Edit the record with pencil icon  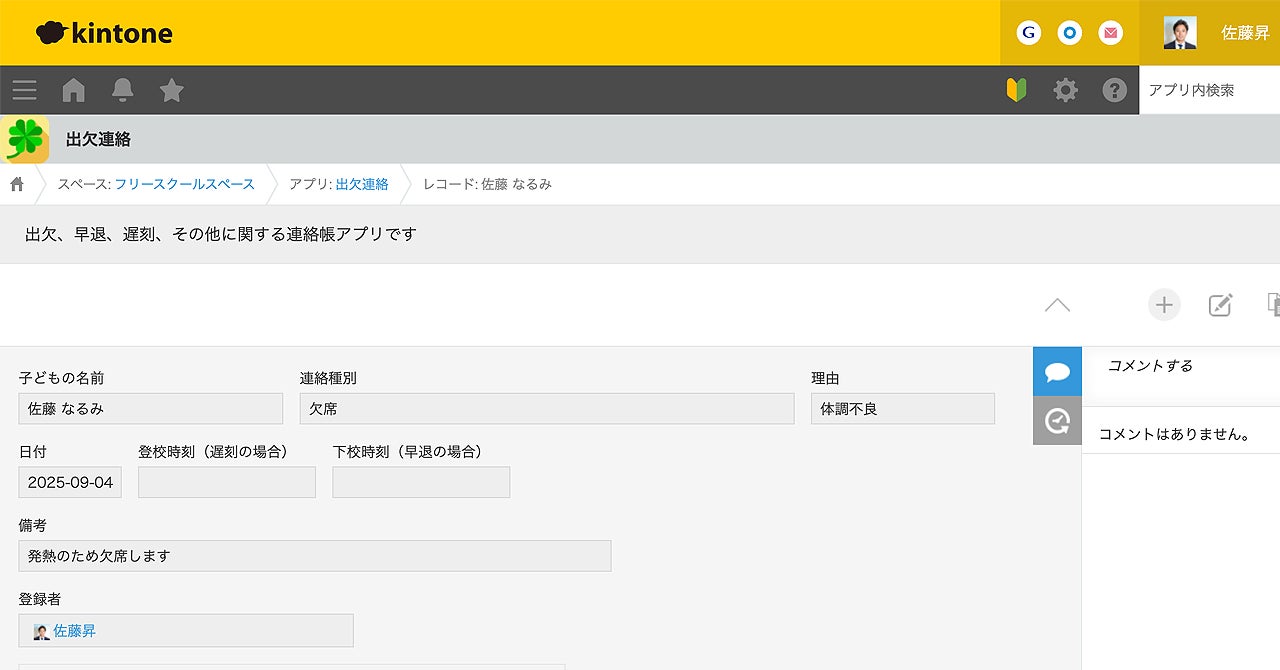1220,305
